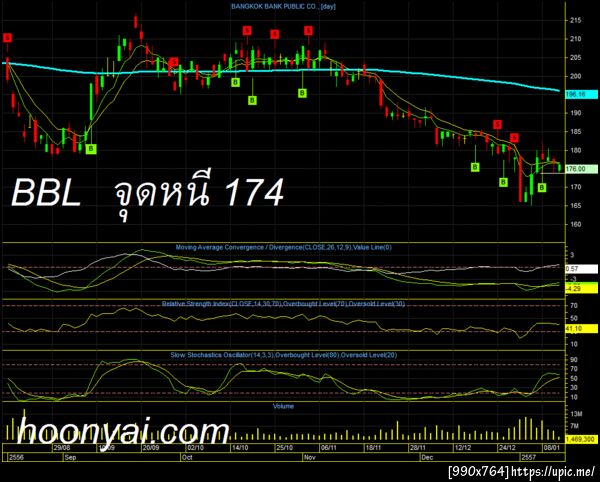Click the 160 price axis label
The width and height of the screenshot is (600, 482).
[575, 224]
